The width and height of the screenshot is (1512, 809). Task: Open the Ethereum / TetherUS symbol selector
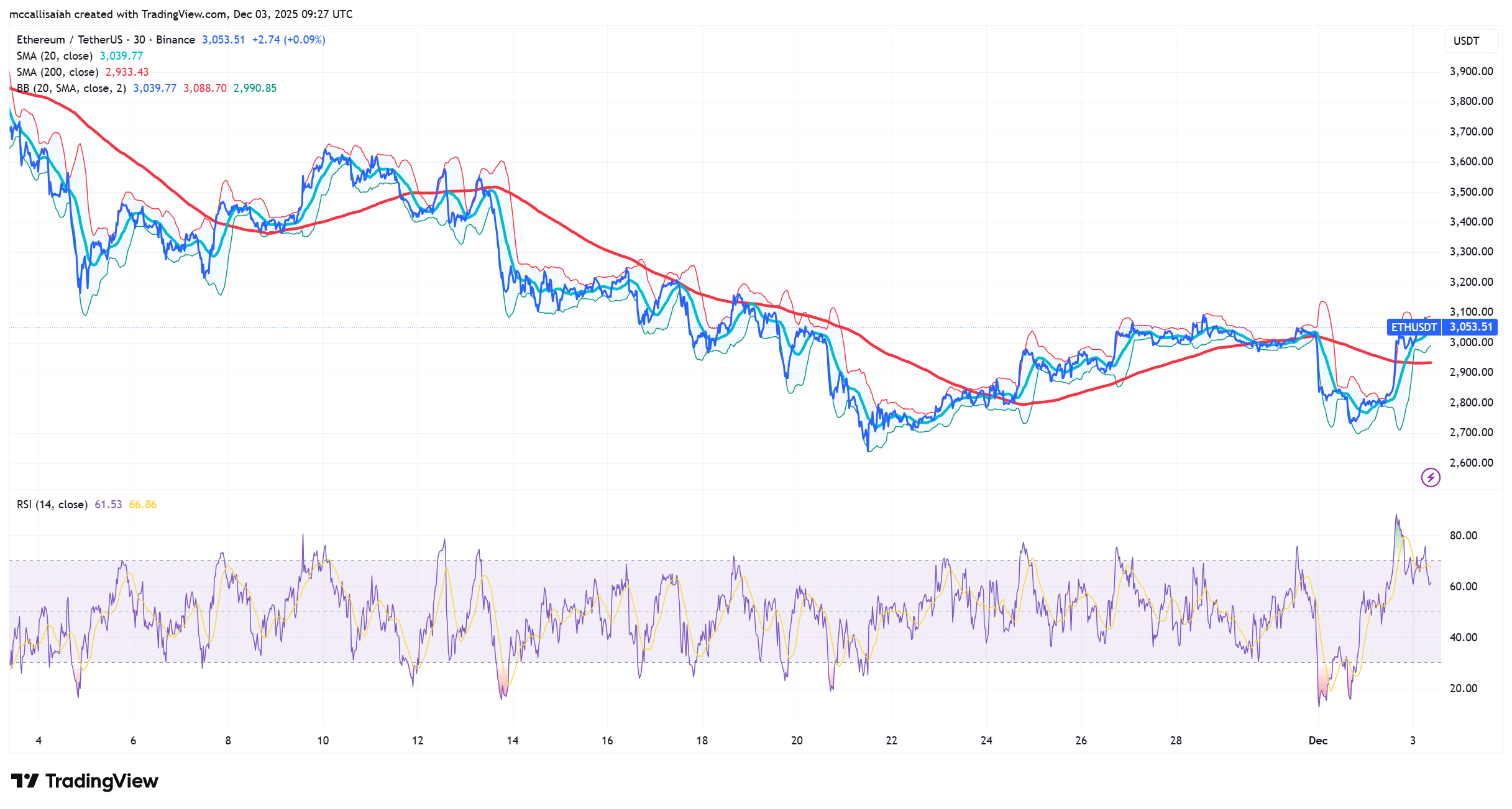pos(70,39)
